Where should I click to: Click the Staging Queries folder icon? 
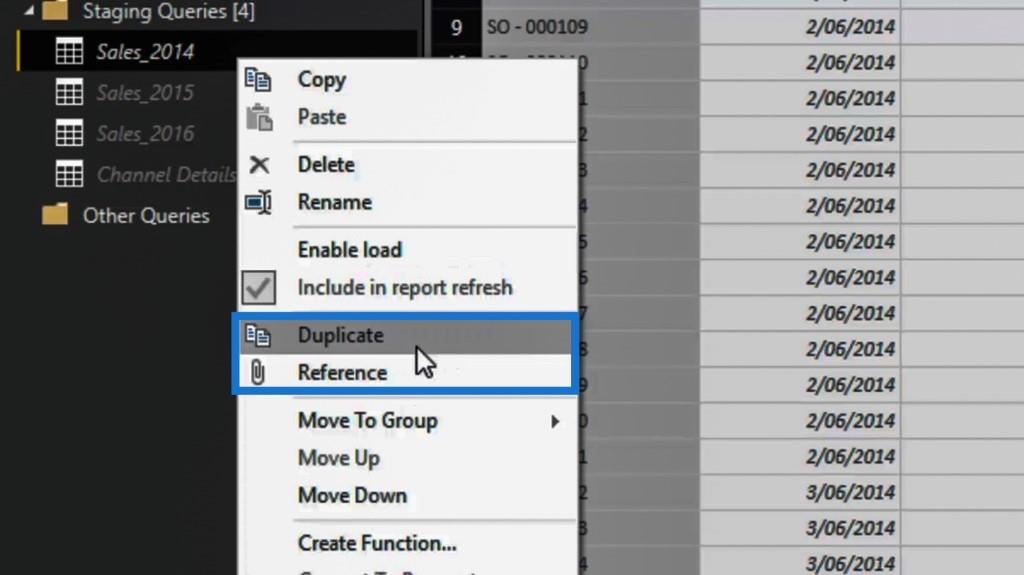click(x=55, y=10)
